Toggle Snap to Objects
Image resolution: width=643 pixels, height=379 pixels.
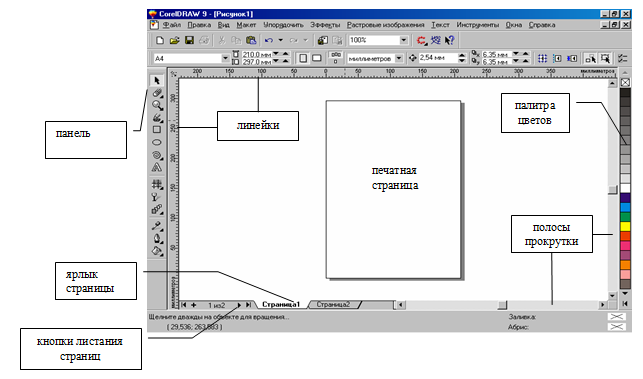(x=572, y=59)
